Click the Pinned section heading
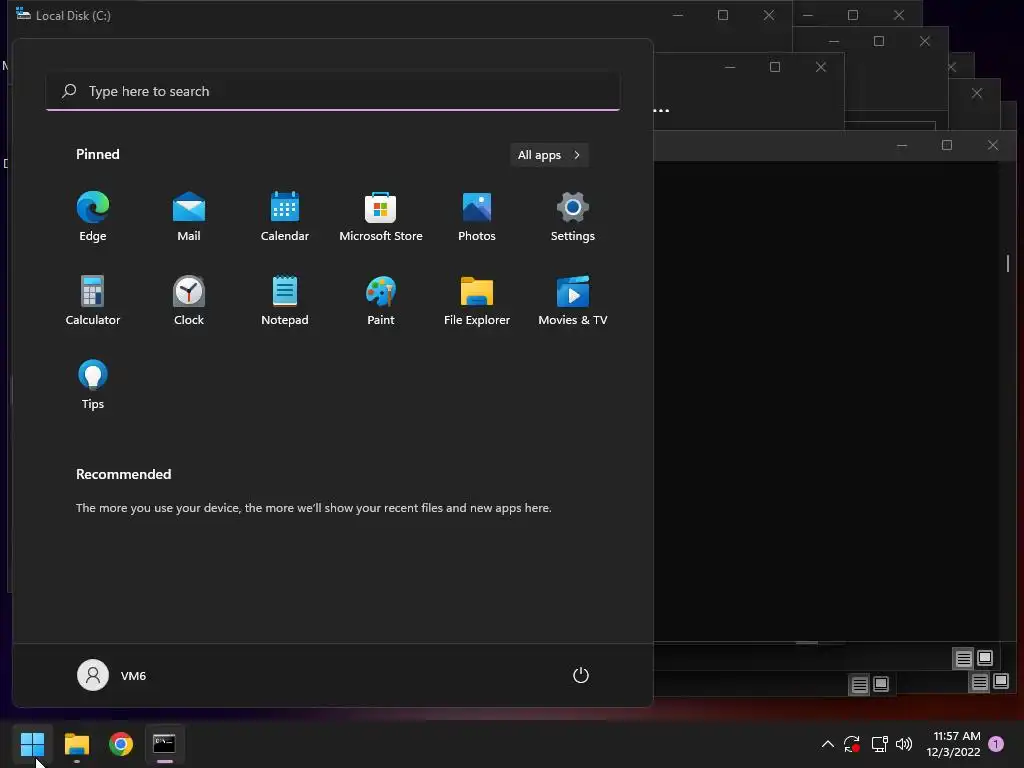The image size is (1024, 768). 98,154
